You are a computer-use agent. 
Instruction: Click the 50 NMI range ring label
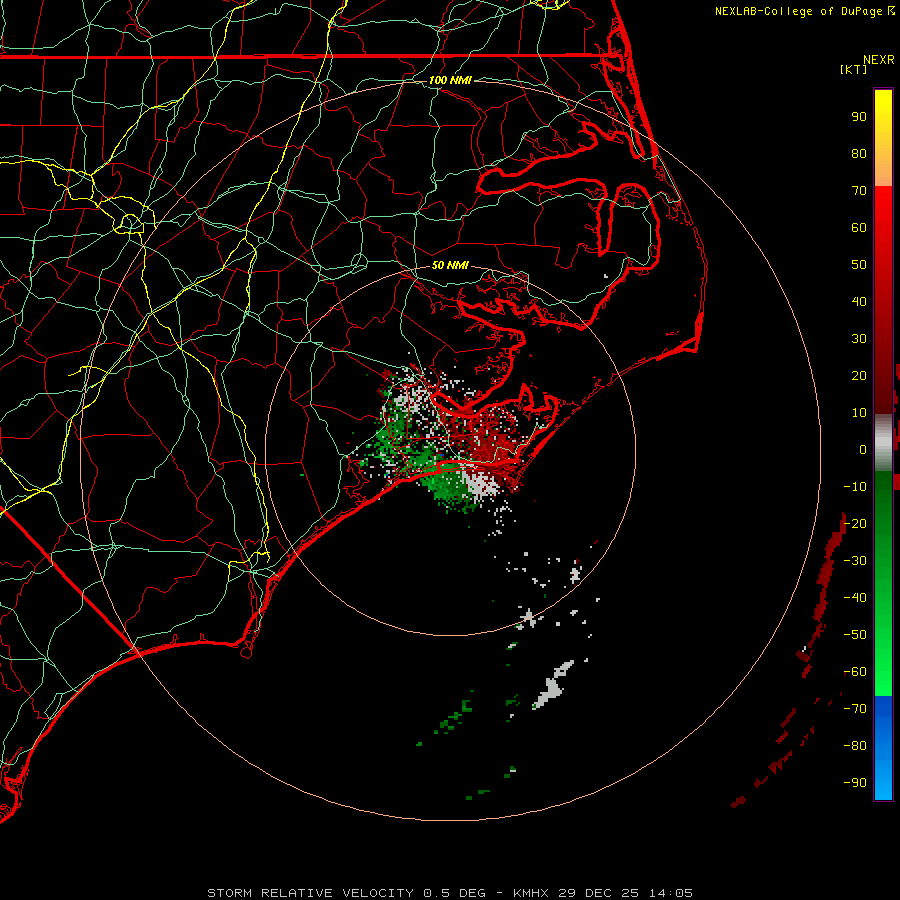[x=450, y=265]
